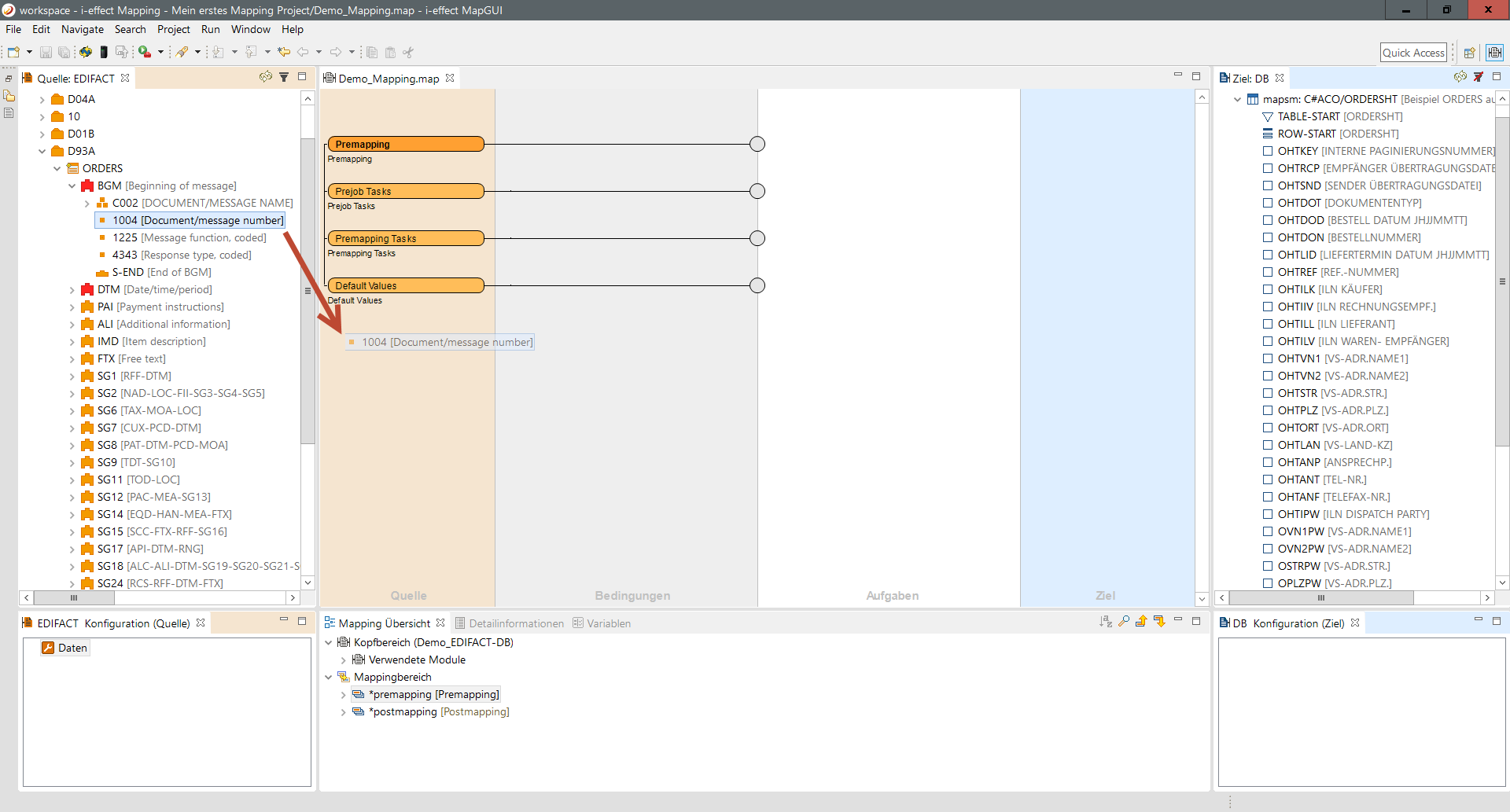This screenshot has height=812, width=1510.
Task: Collapse the D93A folder
Action: point(42,151)
